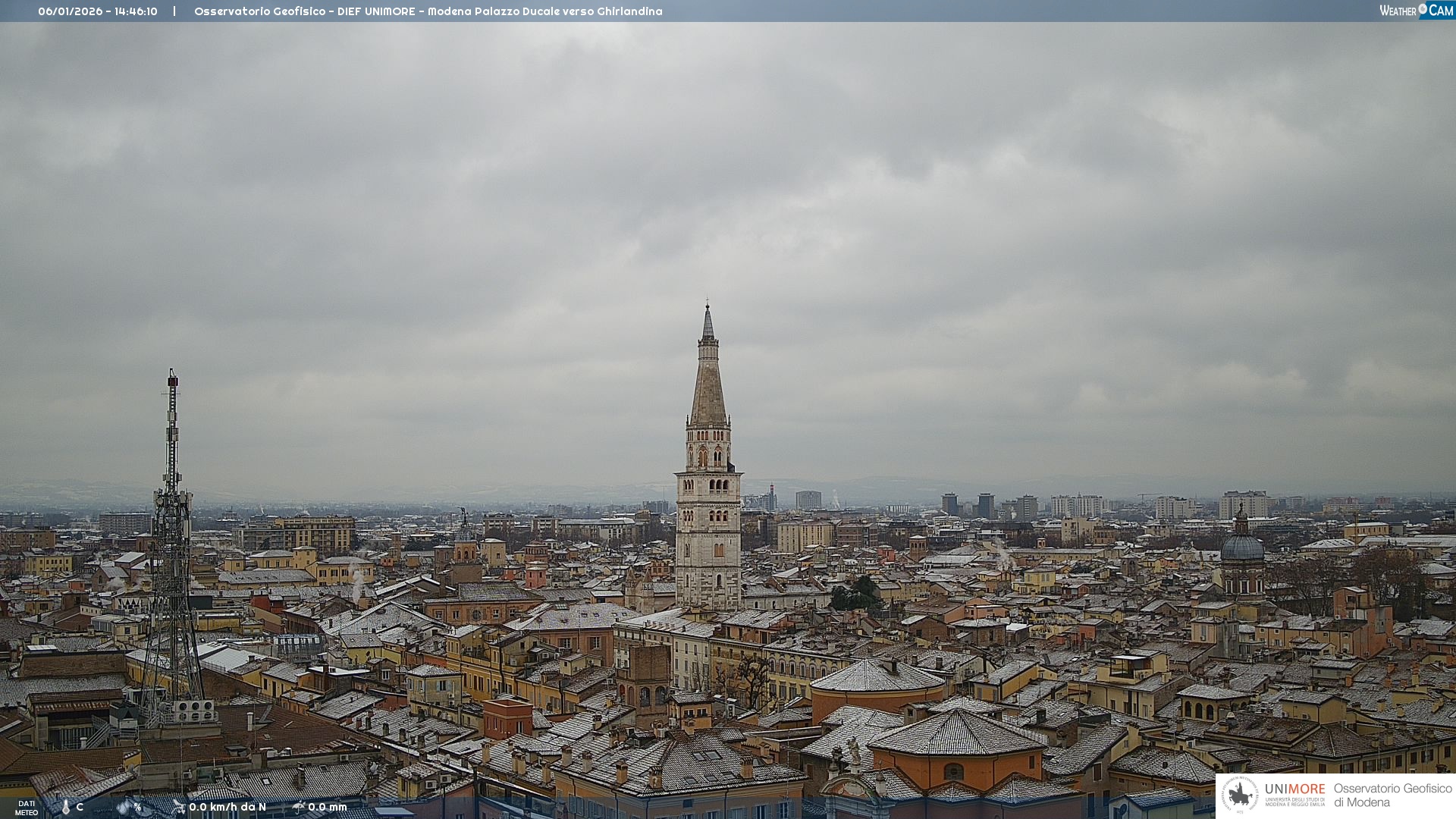The height and width of the screenshot is (819, 1456).
Task: Click the rainfall umbrella icon
Action: coord(298,807)
